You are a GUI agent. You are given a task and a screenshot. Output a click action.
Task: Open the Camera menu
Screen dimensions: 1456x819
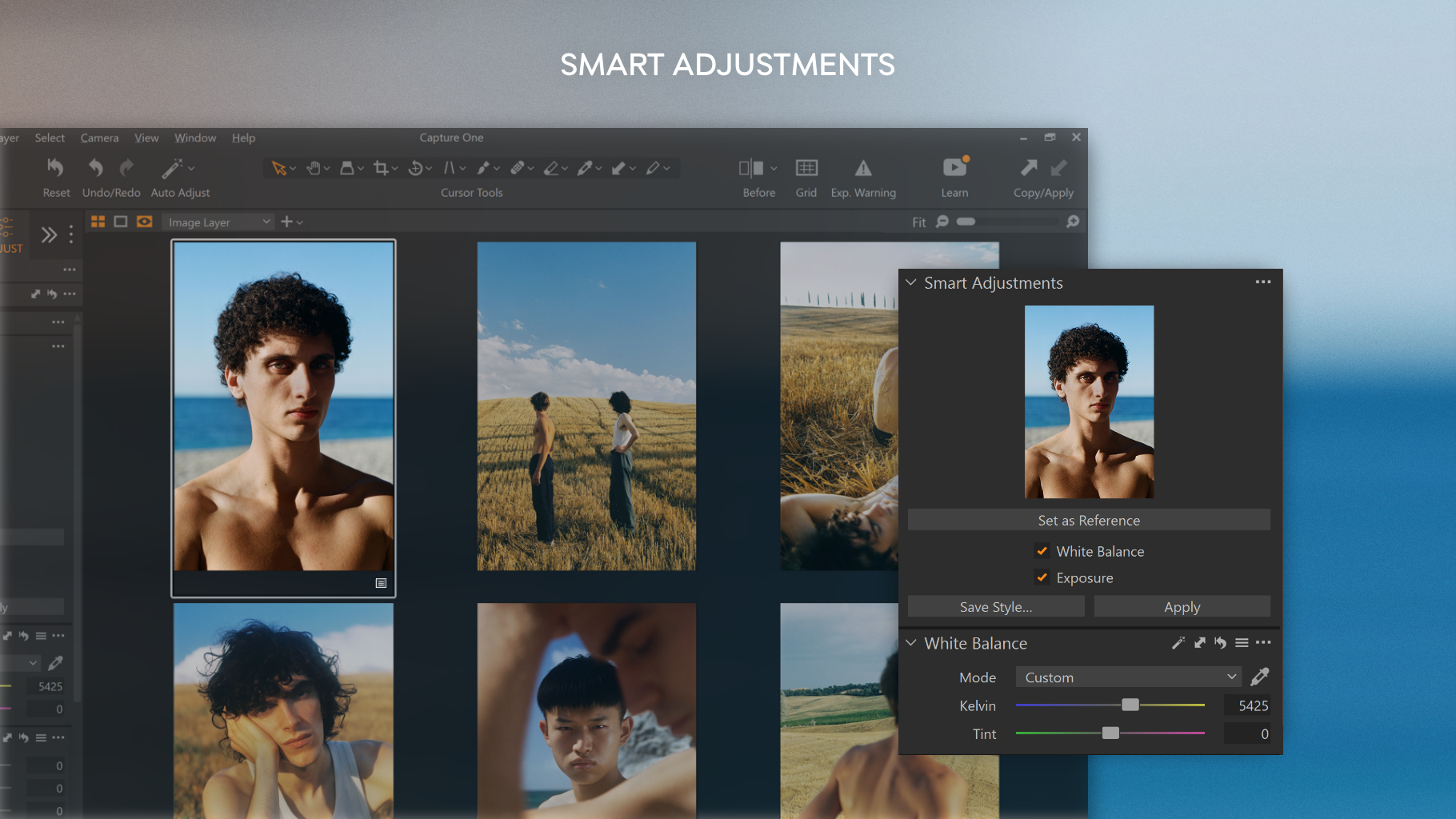pyautogui.click(x=99, y=138)
